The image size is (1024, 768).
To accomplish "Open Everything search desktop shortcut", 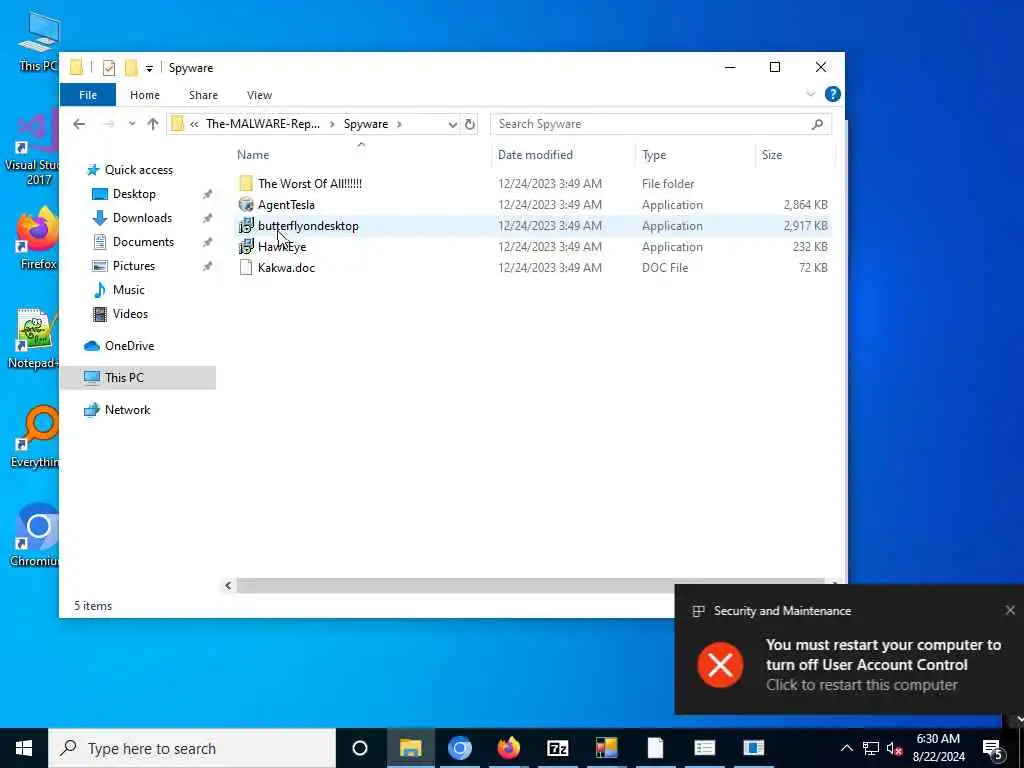I will (35, 436).
